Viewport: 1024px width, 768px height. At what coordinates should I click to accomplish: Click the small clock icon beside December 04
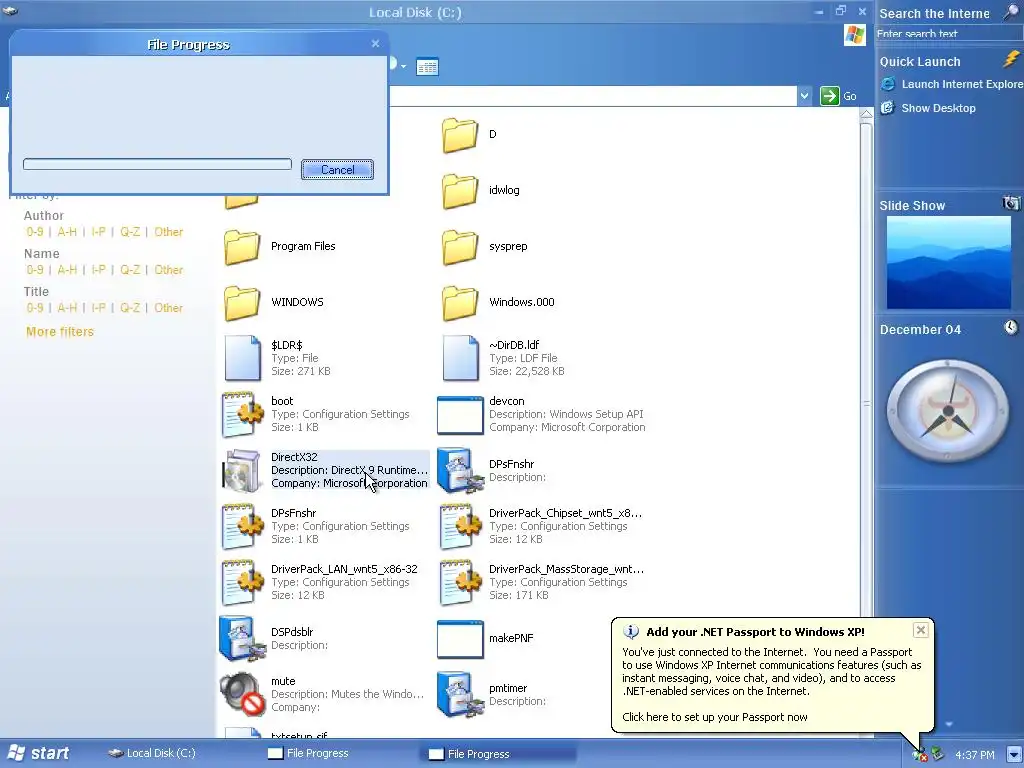1011,327
